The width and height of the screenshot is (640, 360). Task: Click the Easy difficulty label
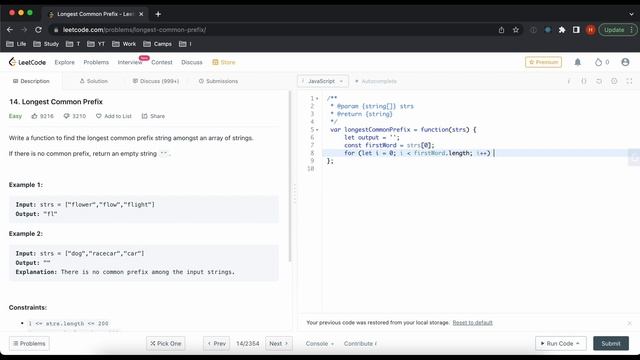(15, 116)
